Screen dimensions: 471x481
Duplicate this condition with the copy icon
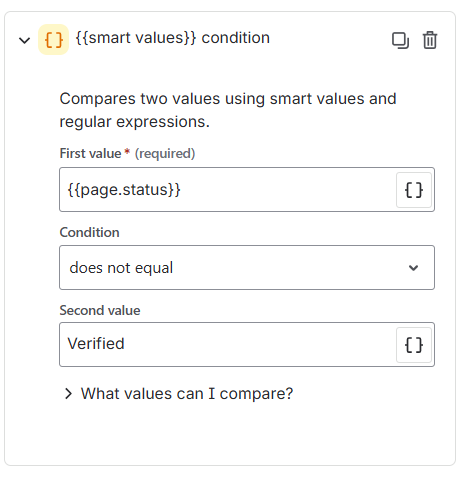click(400, 40)
